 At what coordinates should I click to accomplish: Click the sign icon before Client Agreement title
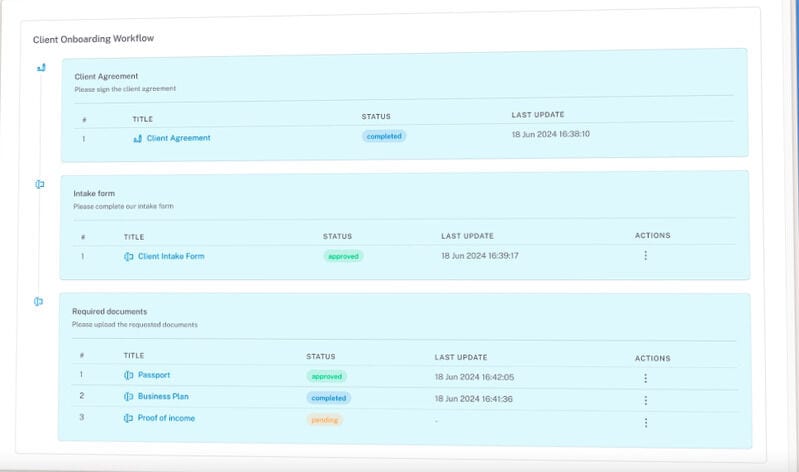(x=137, y=138)
